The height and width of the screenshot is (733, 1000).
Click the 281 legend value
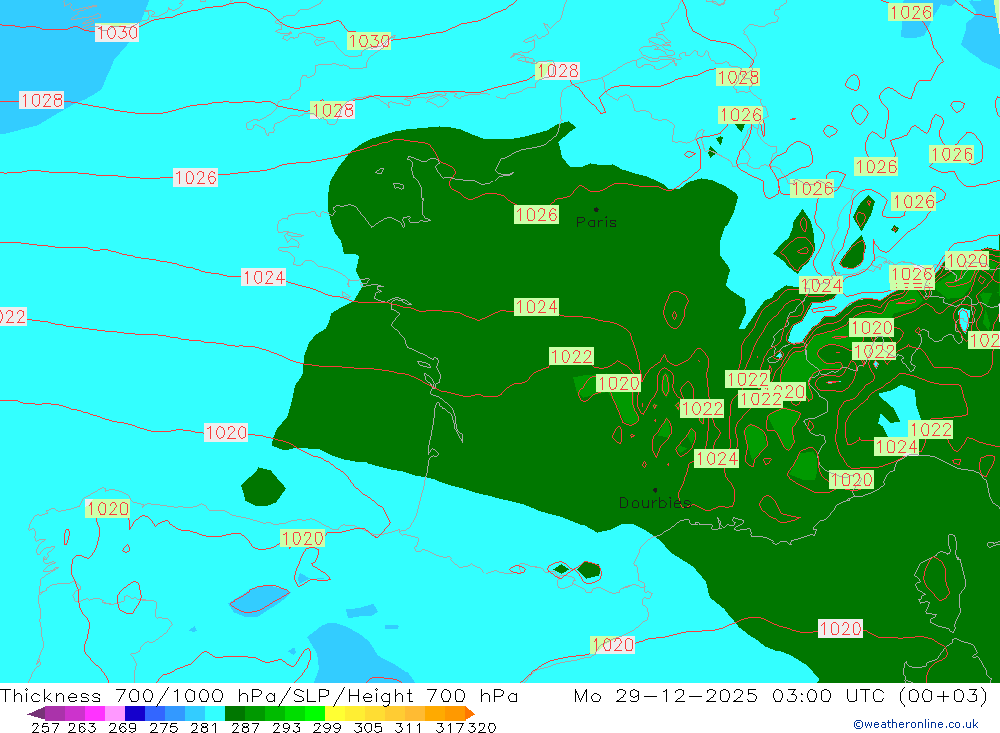coord(204,727)
